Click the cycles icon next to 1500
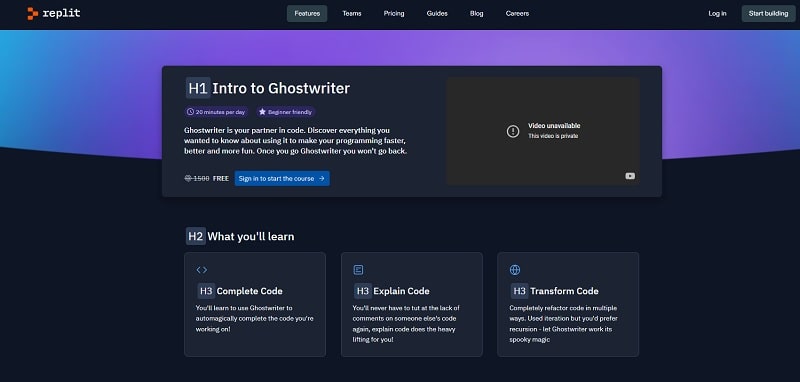The height and width of the screenshot is (382, 800). click(188, 179)
